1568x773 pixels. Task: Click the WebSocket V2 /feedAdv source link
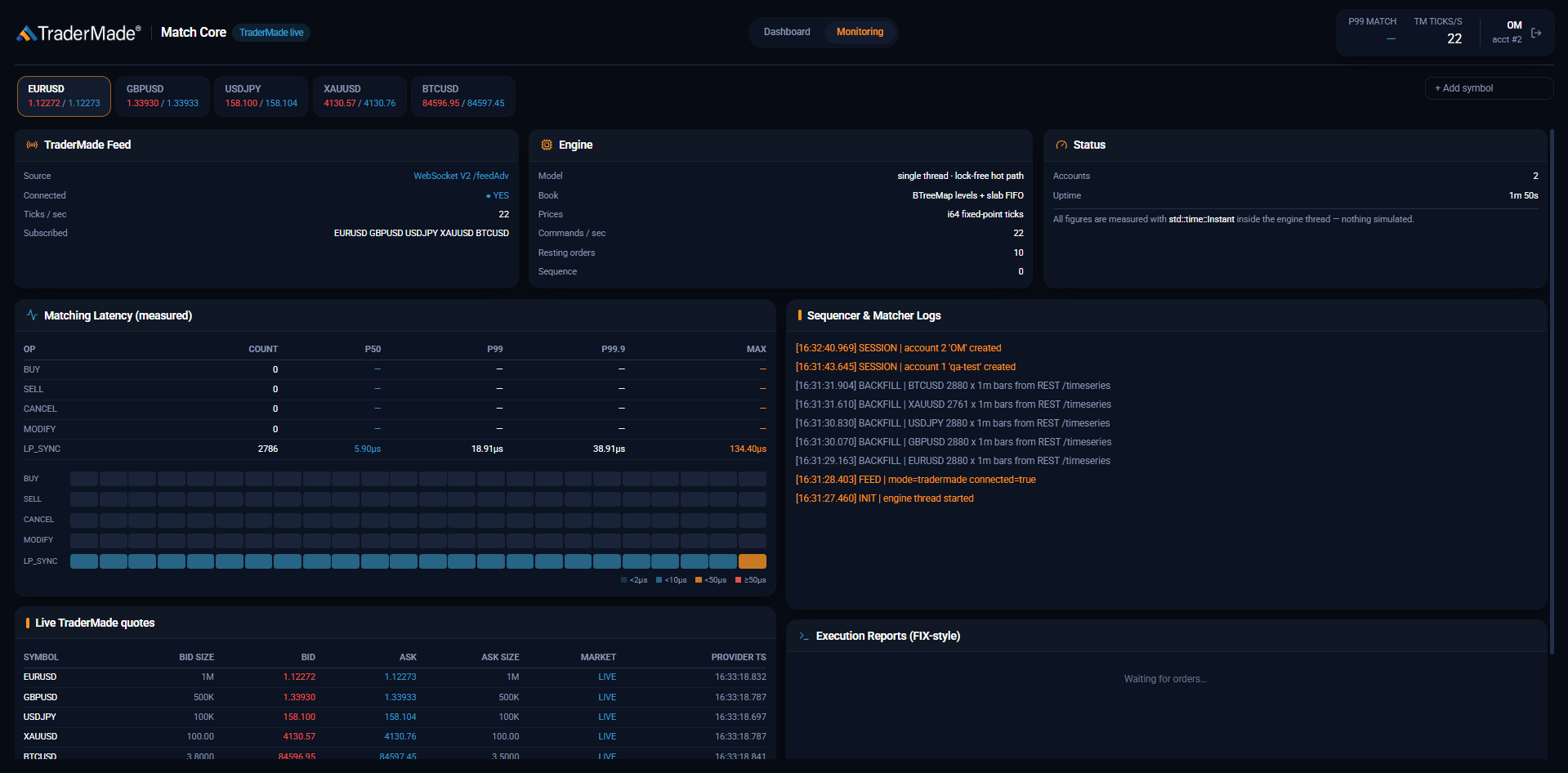click(x=461, y=176)
